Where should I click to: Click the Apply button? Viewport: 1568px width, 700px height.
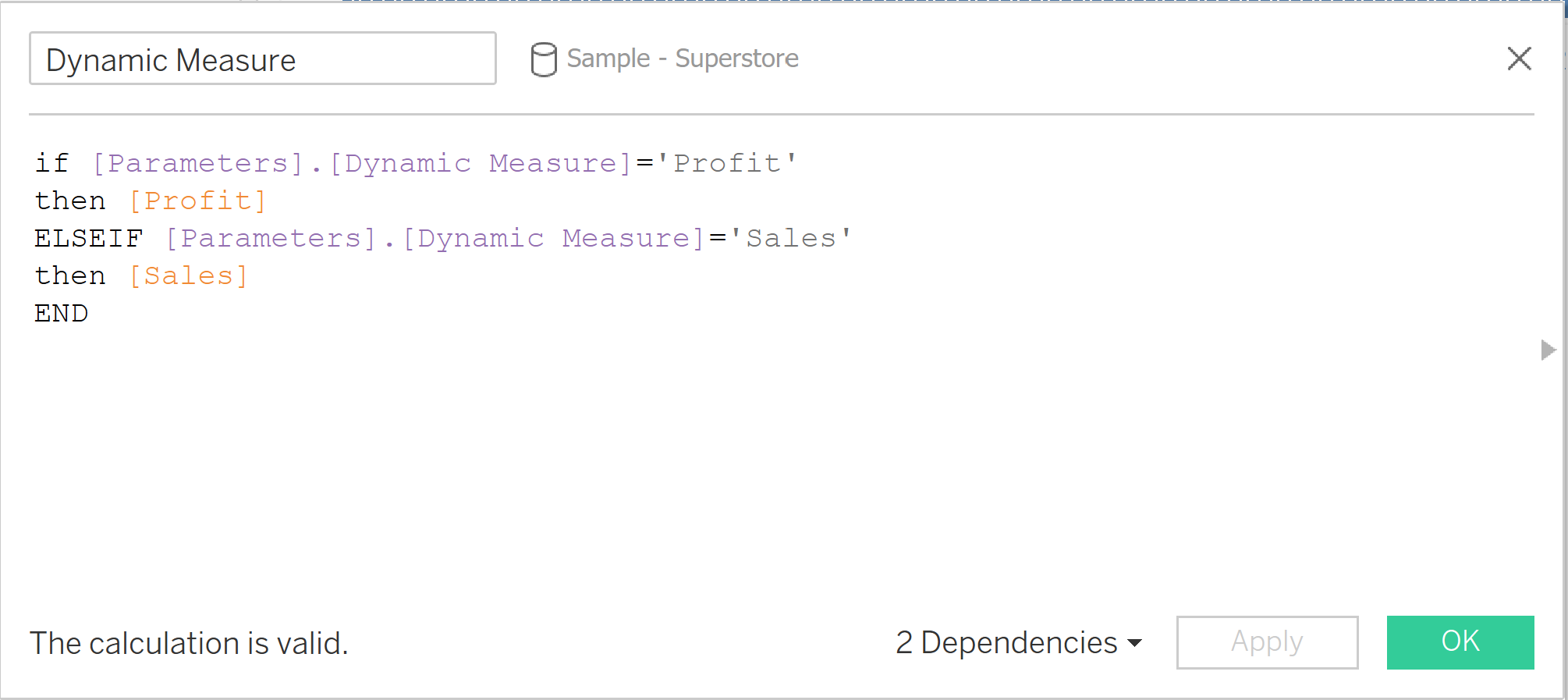click(x=1266, y=642)
